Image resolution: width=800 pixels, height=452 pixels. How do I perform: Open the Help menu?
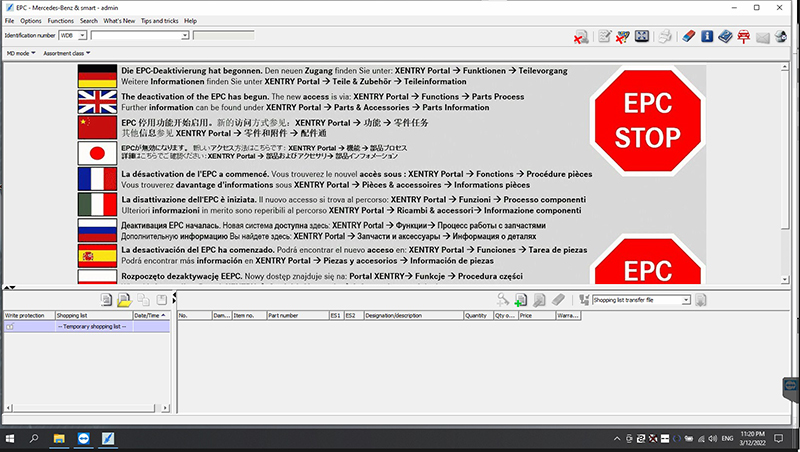click(190, 21)
